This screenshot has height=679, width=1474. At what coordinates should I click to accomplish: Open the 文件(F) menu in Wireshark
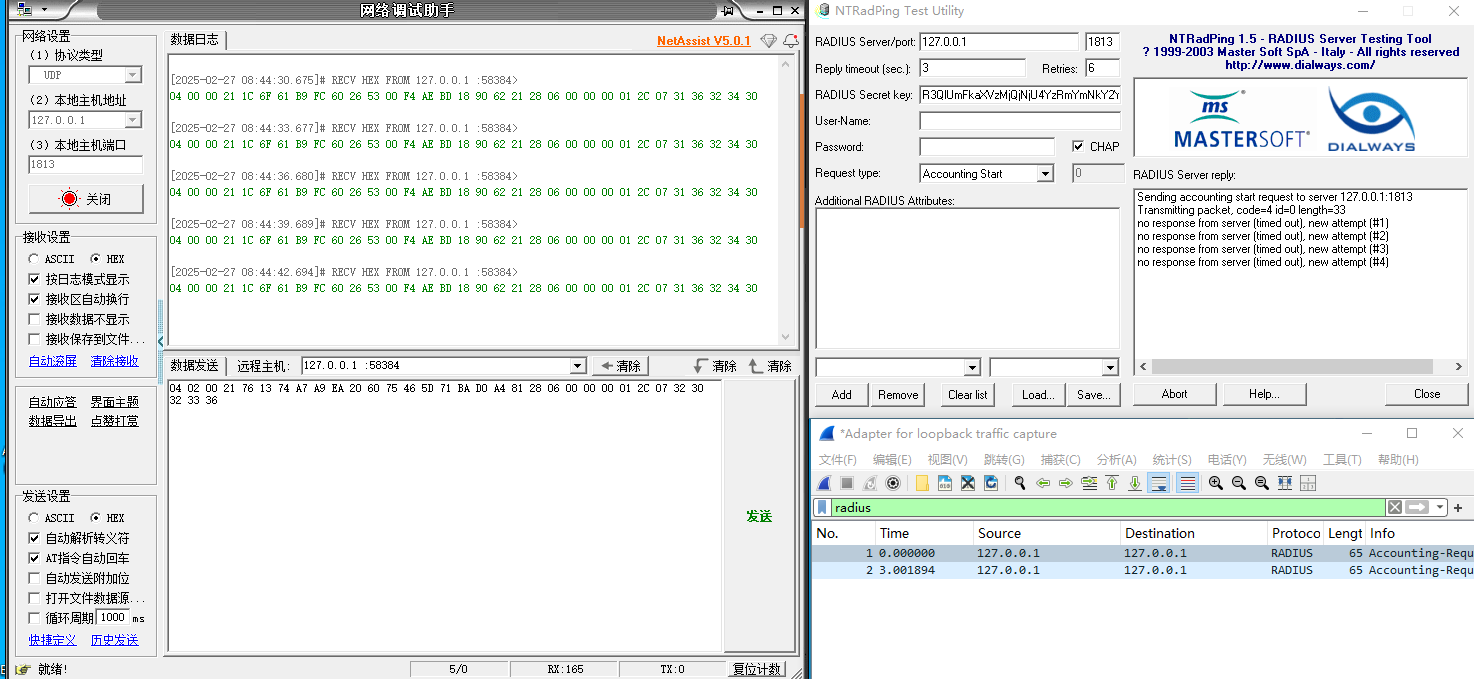(837, 460)
